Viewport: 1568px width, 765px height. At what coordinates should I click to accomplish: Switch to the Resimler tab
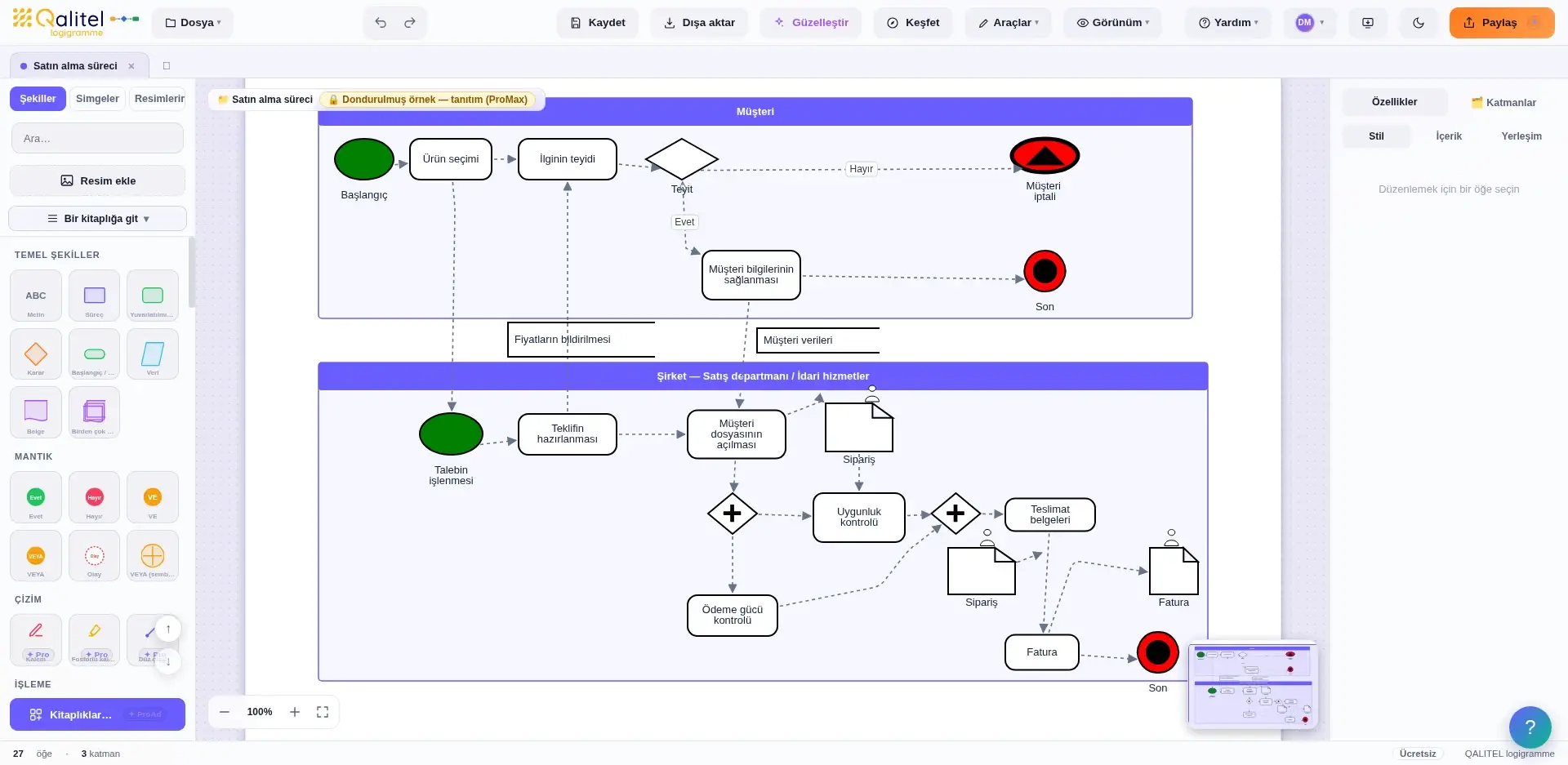(x=158, y=99)
